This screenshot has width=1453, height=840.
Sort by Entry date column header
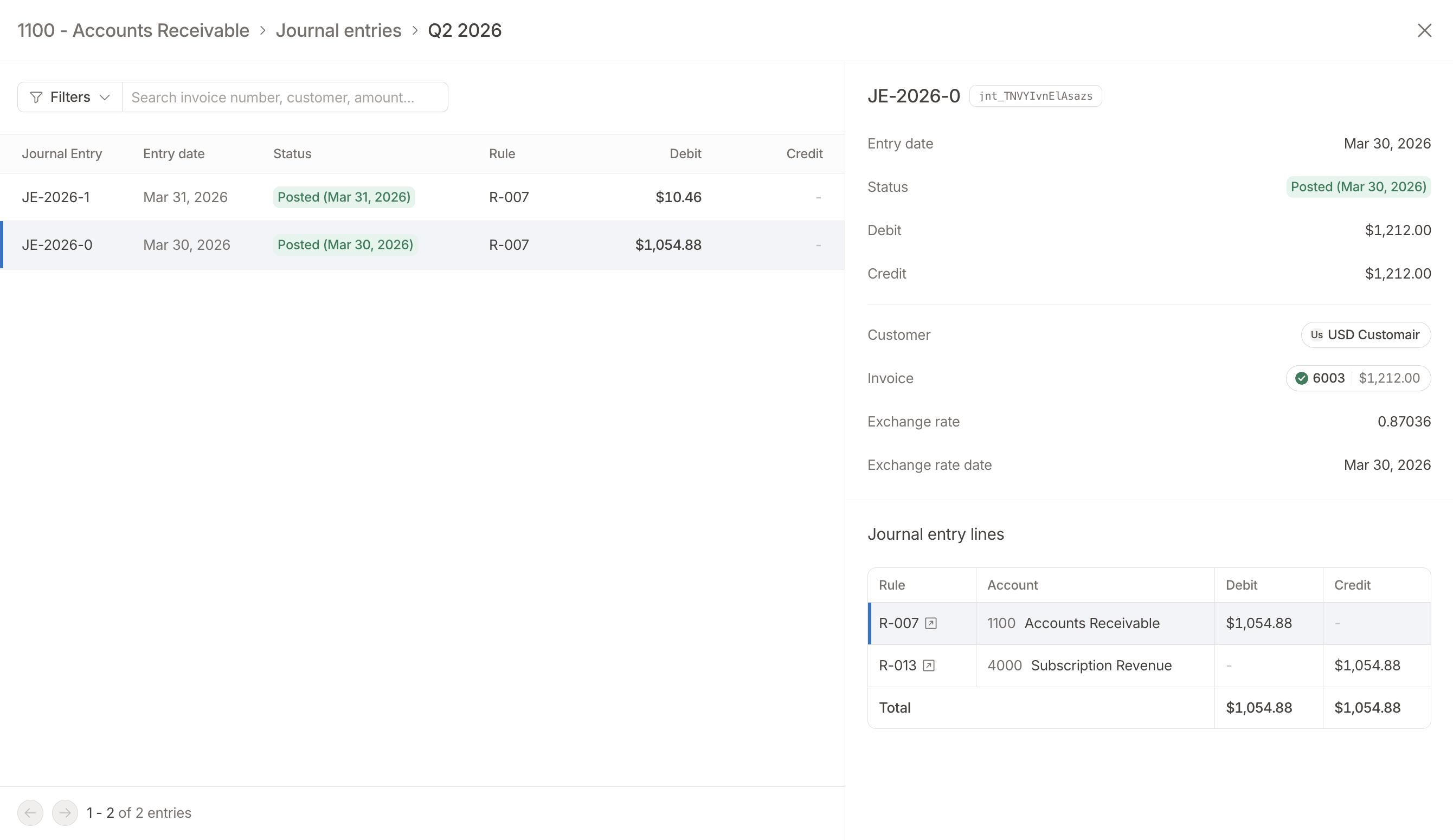(173, 154)
